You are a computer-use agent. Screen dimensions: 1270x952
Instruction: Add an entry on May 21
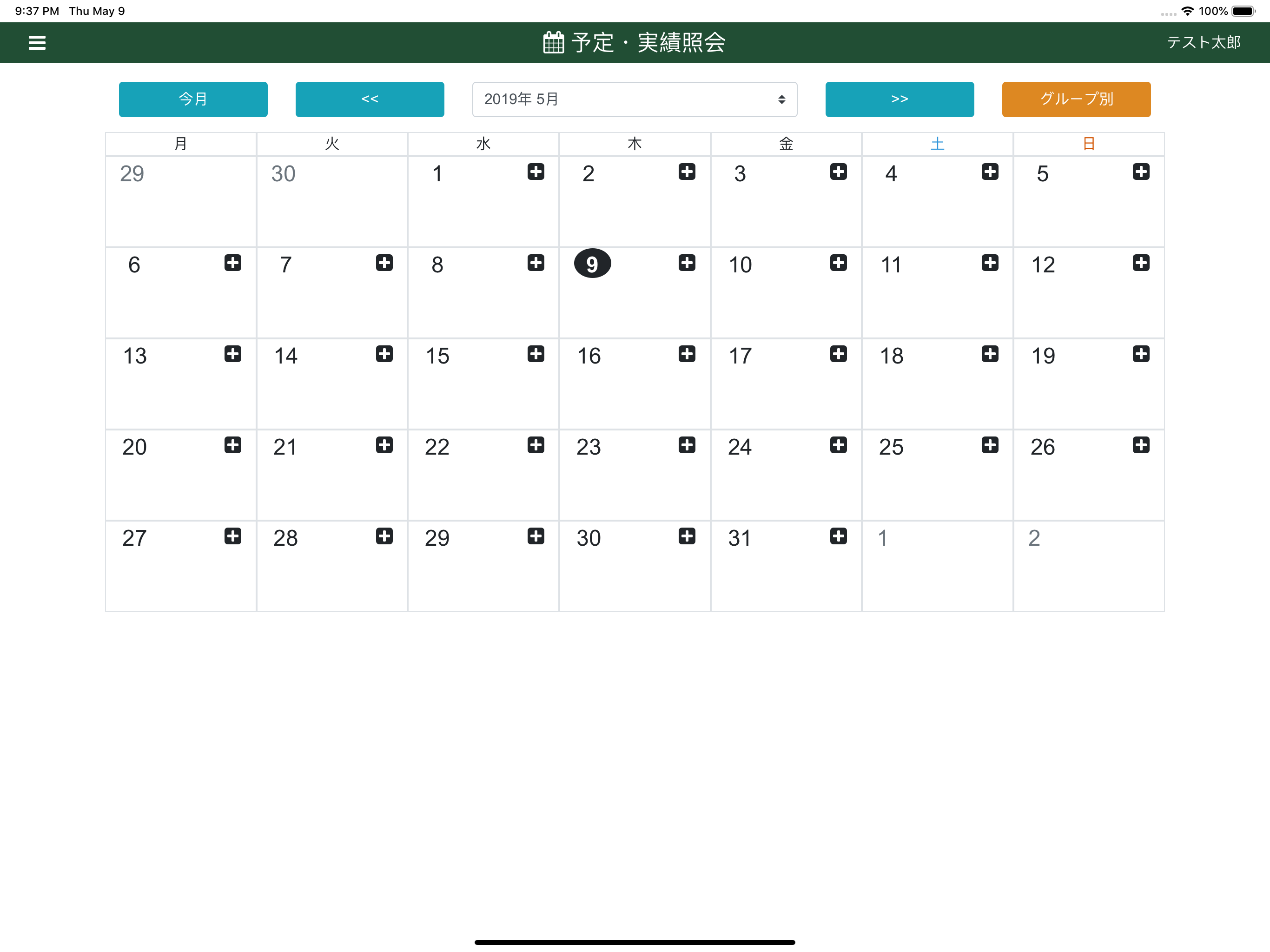tap(384, 445)
